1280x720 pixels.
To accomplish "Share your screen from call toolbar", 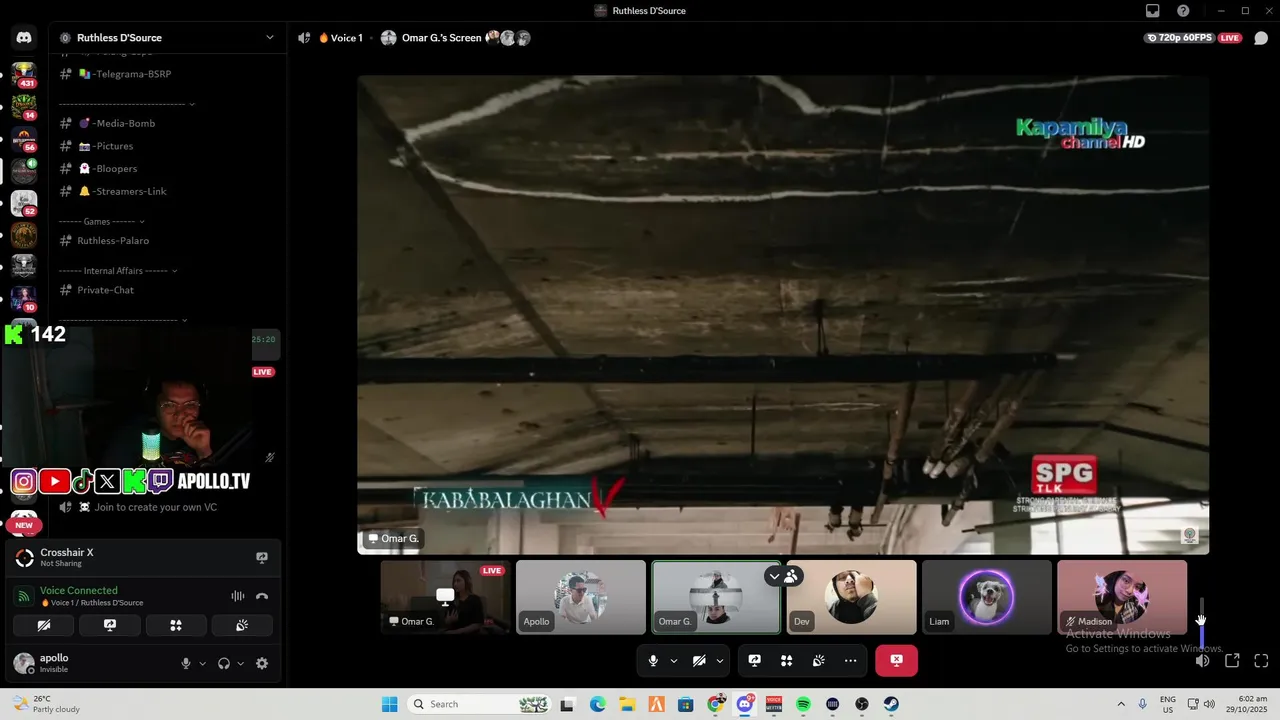I will point(755,661).
